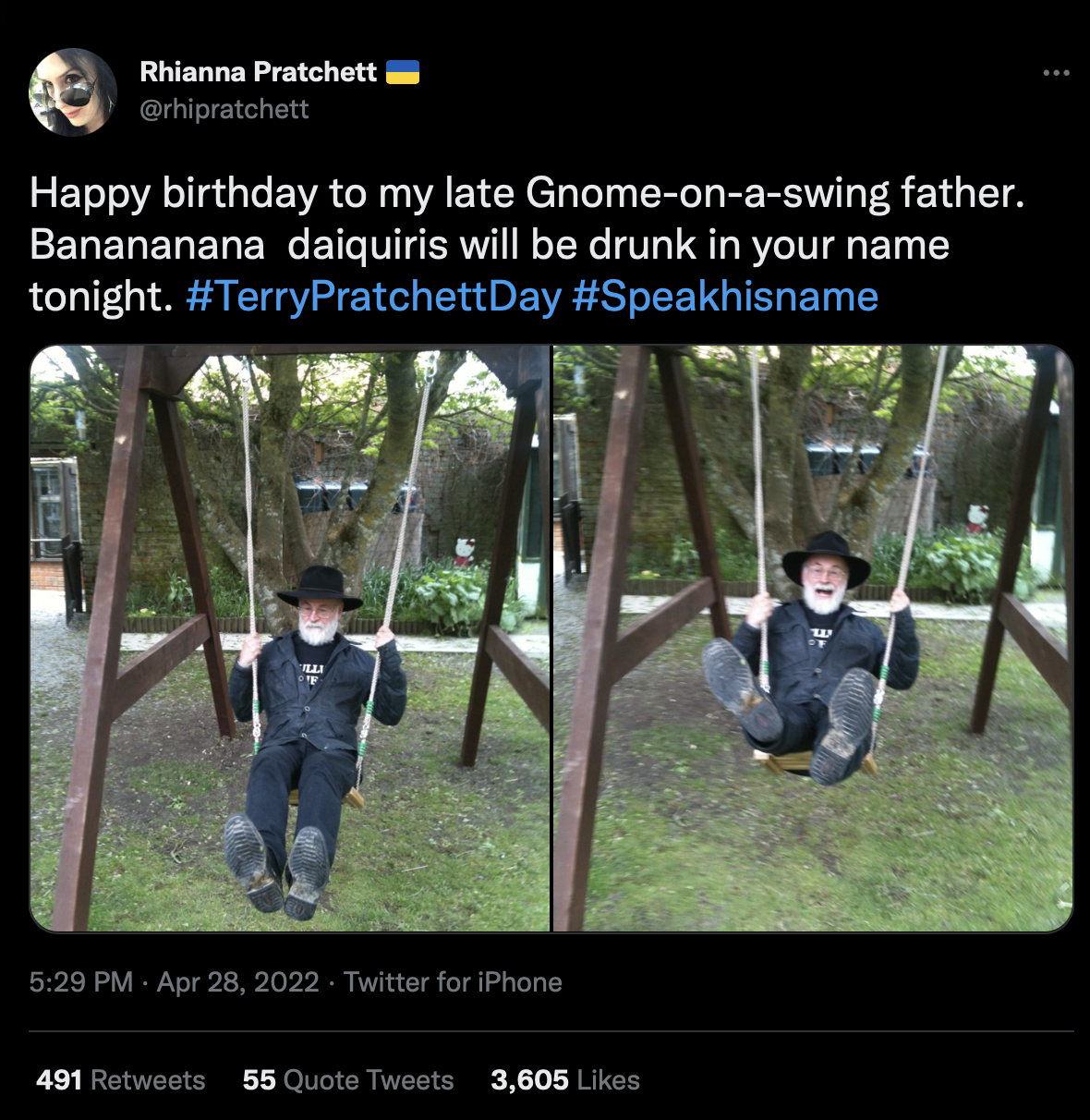Screen dimensions: 1090x1120
Task: Open the three-dot more options menu
Action: click(x=1056, y=73)
